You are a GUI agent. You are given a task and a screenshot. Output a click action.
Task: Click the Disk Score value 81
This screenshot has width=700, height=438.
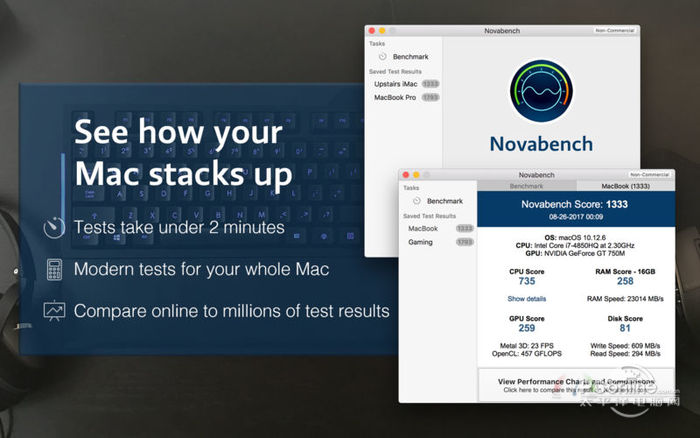pos(625,328)
